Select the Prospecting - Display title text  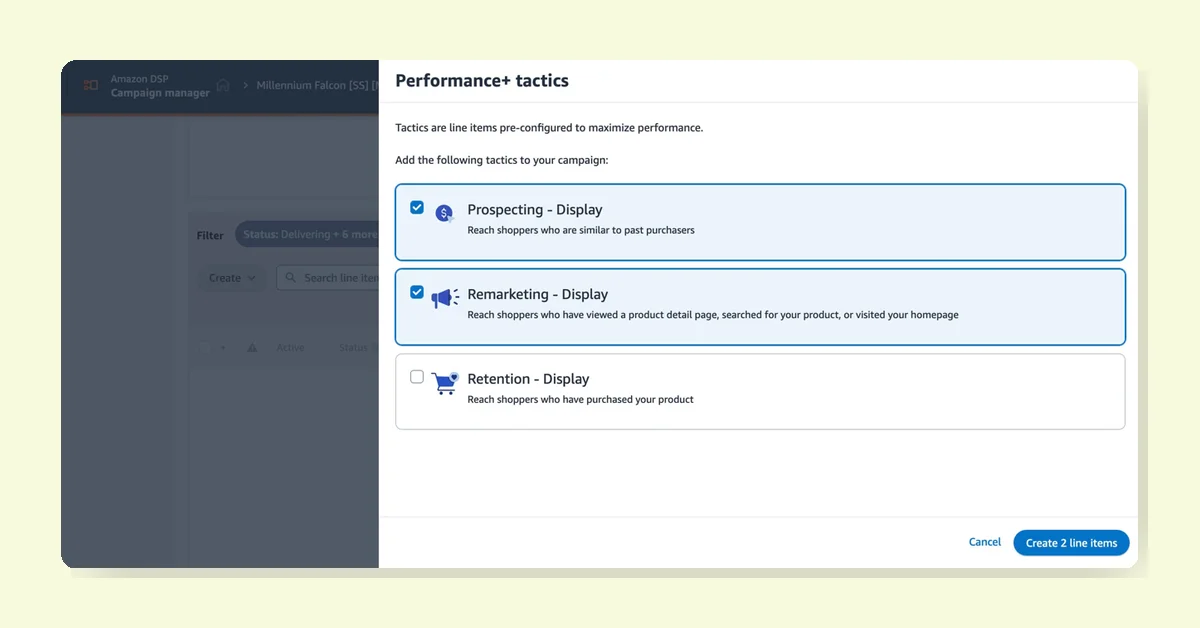tap(535, 210)
